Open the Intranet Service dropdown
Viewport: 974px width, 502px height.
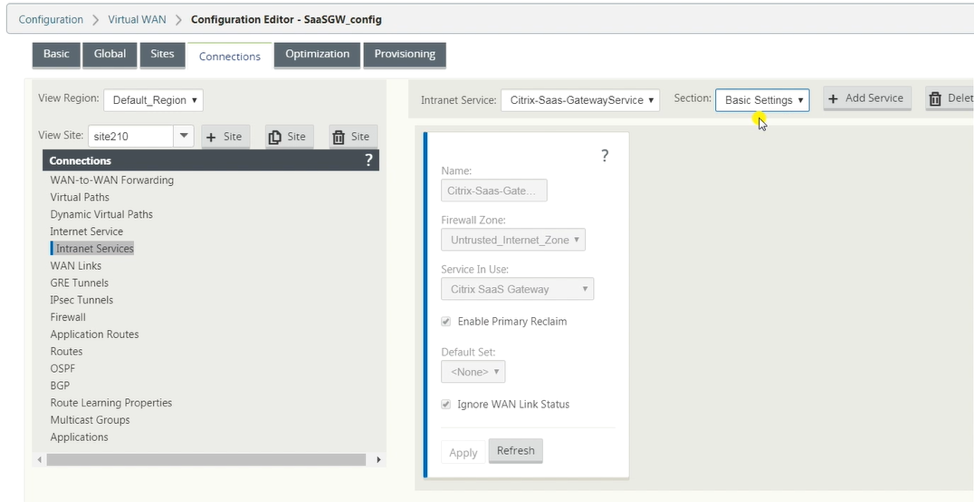580,100
